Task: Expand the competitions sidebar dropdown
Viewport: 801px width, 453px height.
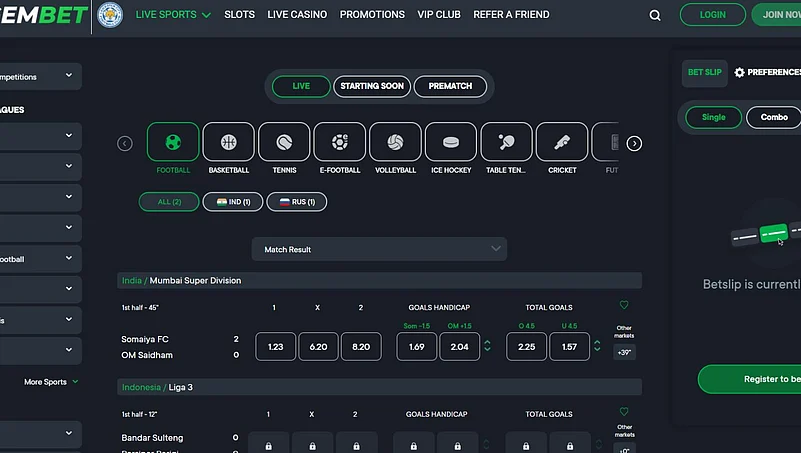Action: point(41,77)
